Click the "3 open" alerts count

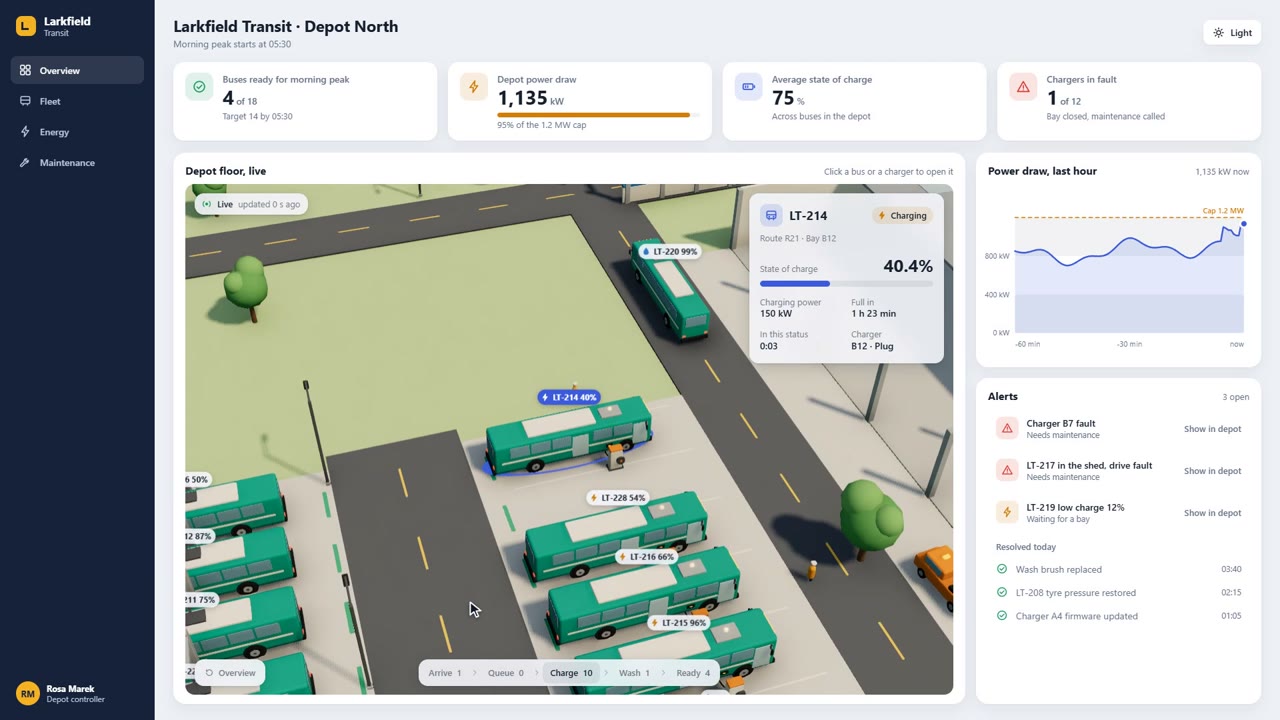tap(1236, 397)
